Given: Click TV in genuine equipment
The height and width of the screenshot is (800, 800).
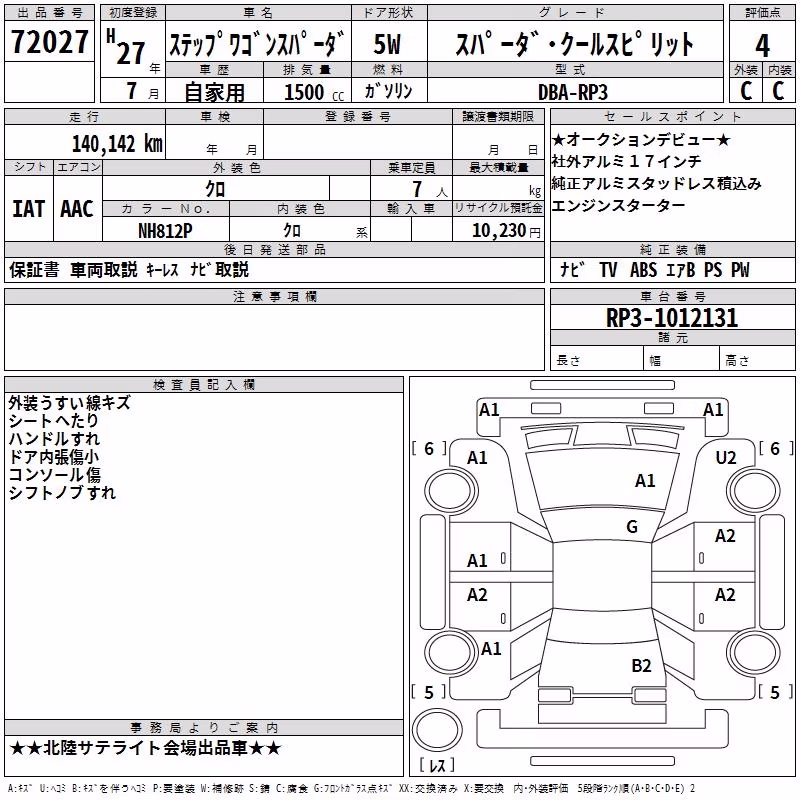Looking at the screenshot, I should pos(608,269).
